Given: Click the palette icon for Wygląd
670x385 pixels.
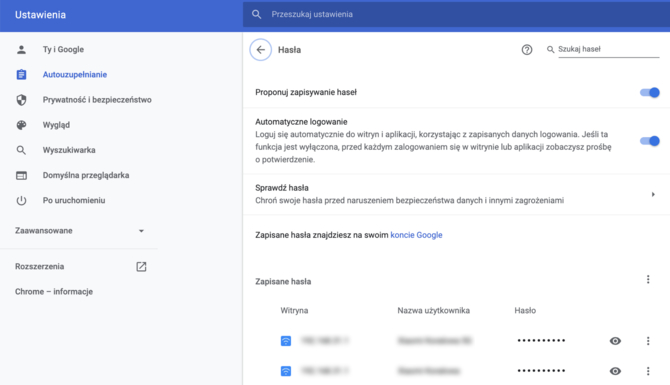Looking at the screenshot, I should [21, 125].
